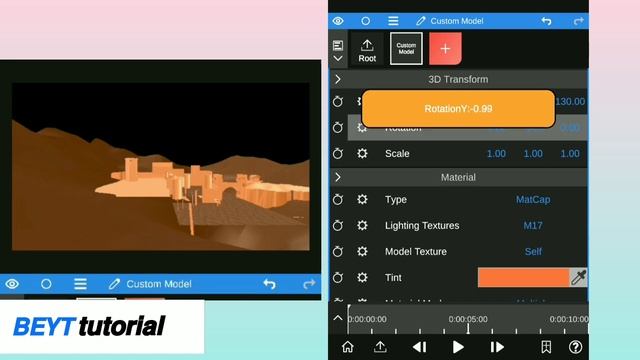Viewport: 640px width, 360px height.
Task: Open hamburger menu in right panel top bar
Action: (x=393, y=21)
